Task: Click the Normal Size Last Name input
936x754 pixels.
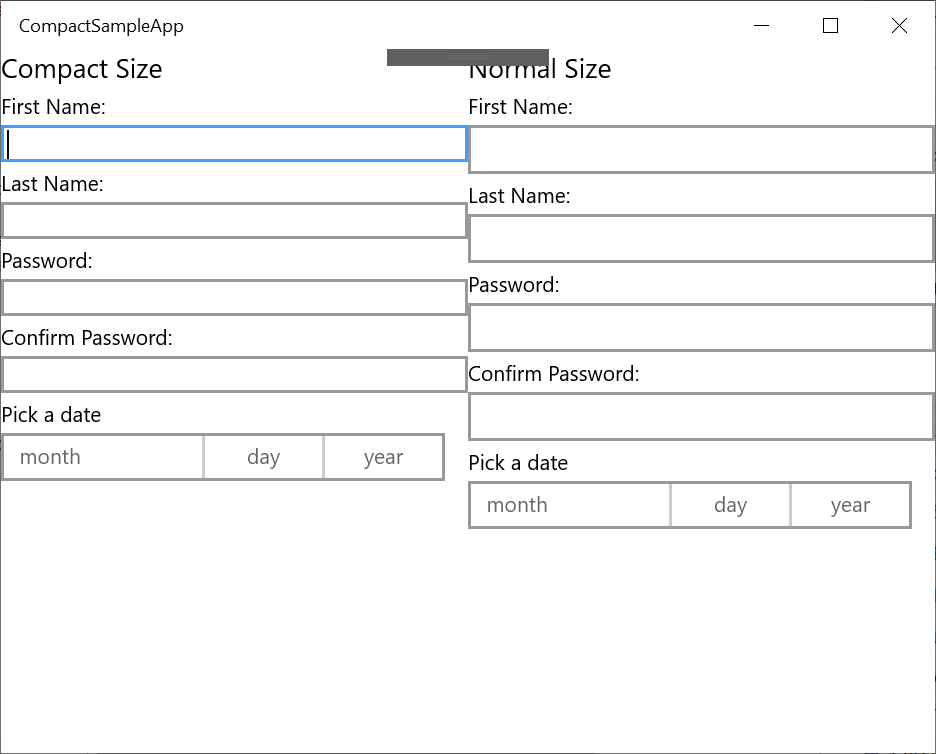Action: 701,239
